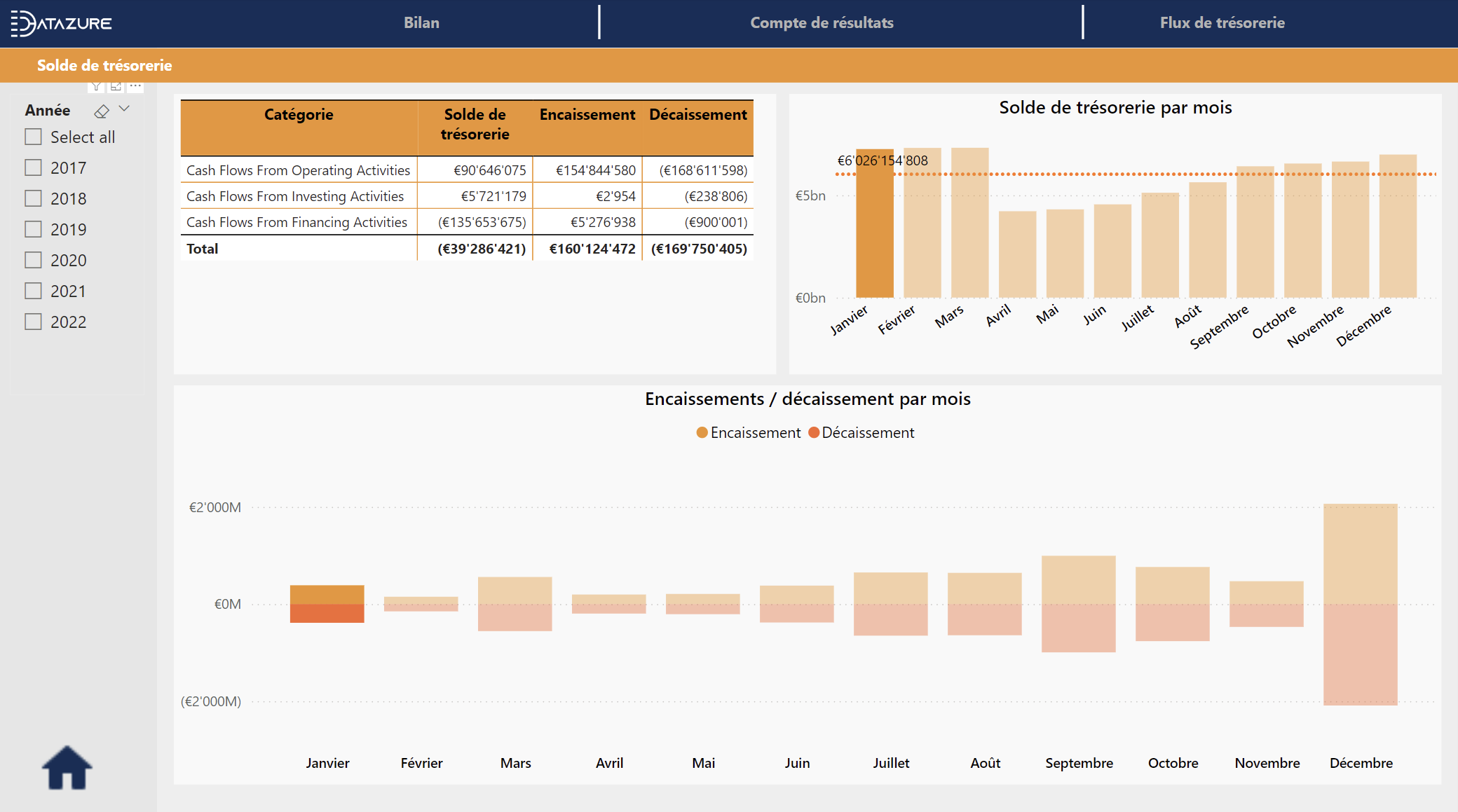This screenshot has height=812, width=1458.
Task: Select Avril bar in monthly balance chart
Action: (1018, 254)
